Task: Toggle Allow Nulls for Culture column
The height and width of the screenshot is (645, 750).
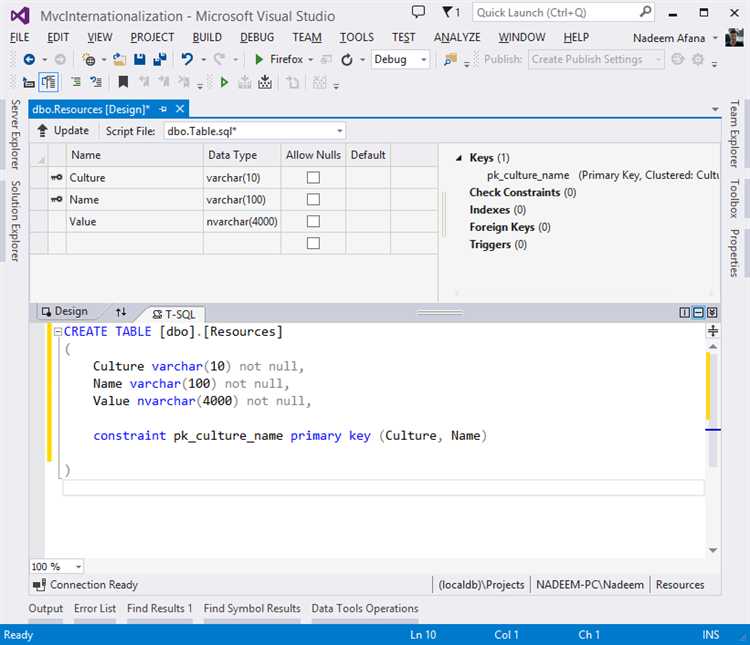Action: (x=313, y=177)
